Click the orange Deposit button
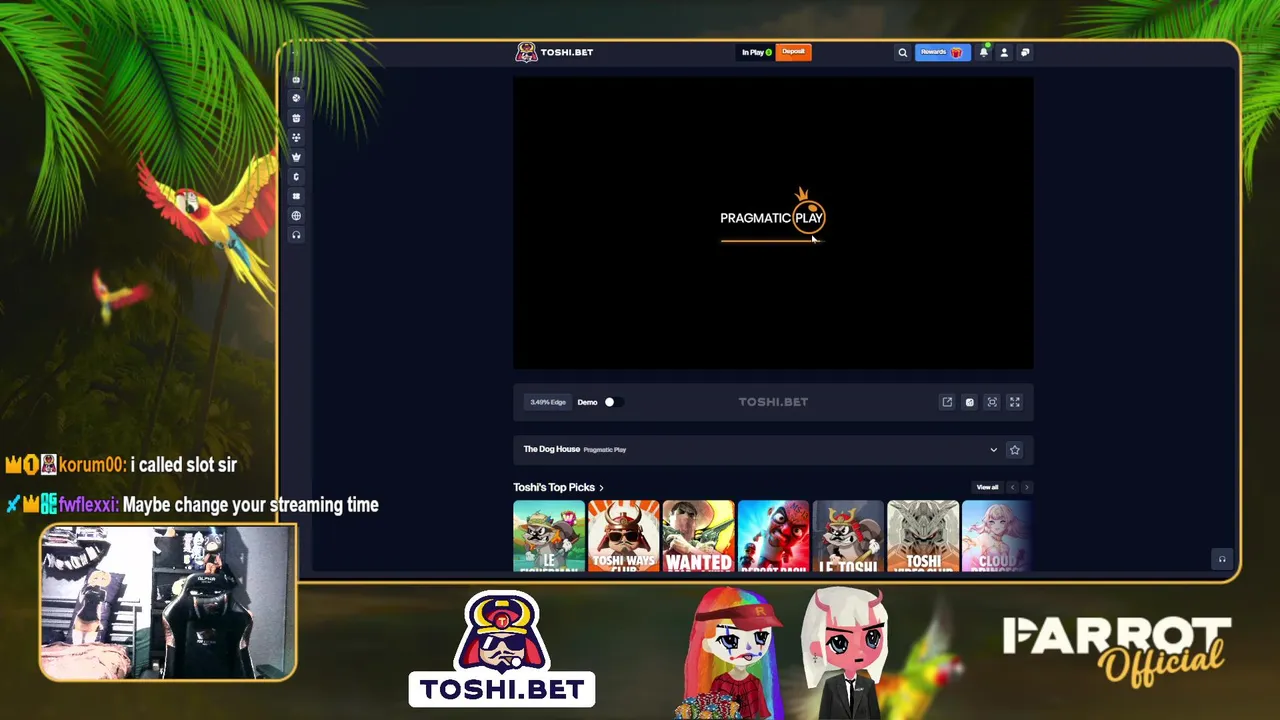1280x720 pixels. 794,52
